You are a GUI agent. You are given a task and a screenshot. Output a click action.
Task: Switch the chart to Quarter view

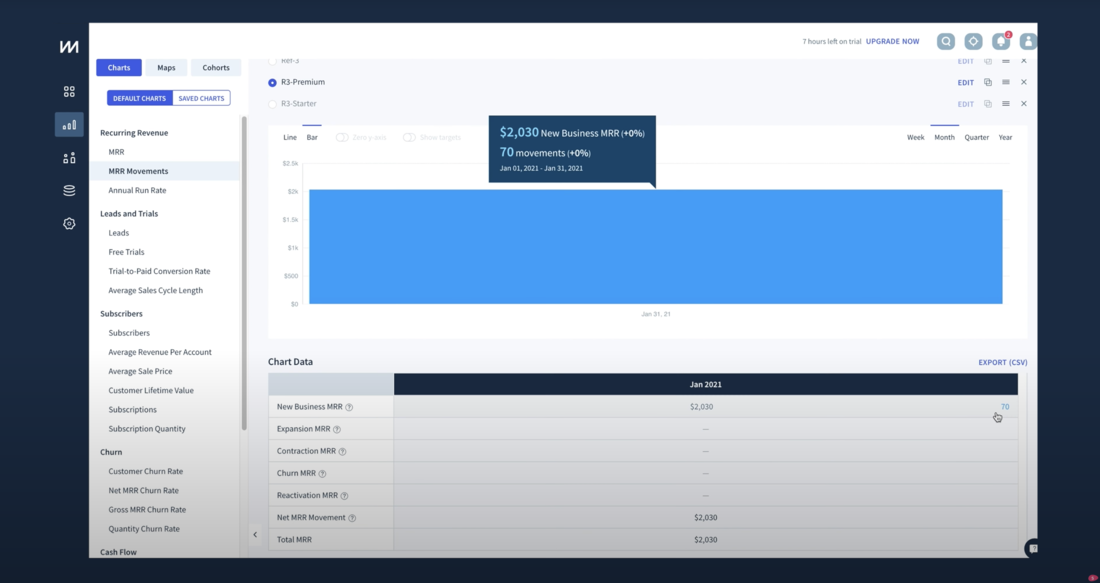(x=976, y=137)
